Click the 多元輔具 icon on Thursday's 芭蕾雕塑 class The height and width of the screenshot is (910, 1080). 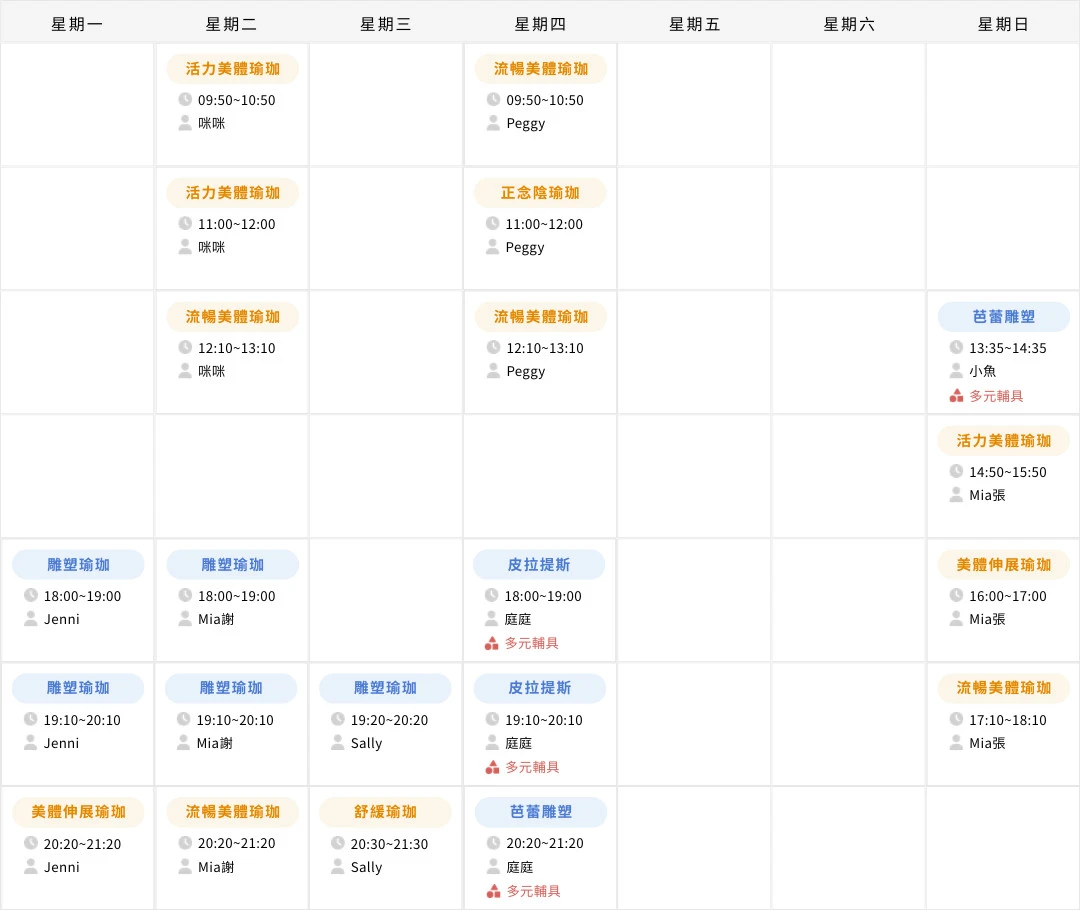[491, 891]
